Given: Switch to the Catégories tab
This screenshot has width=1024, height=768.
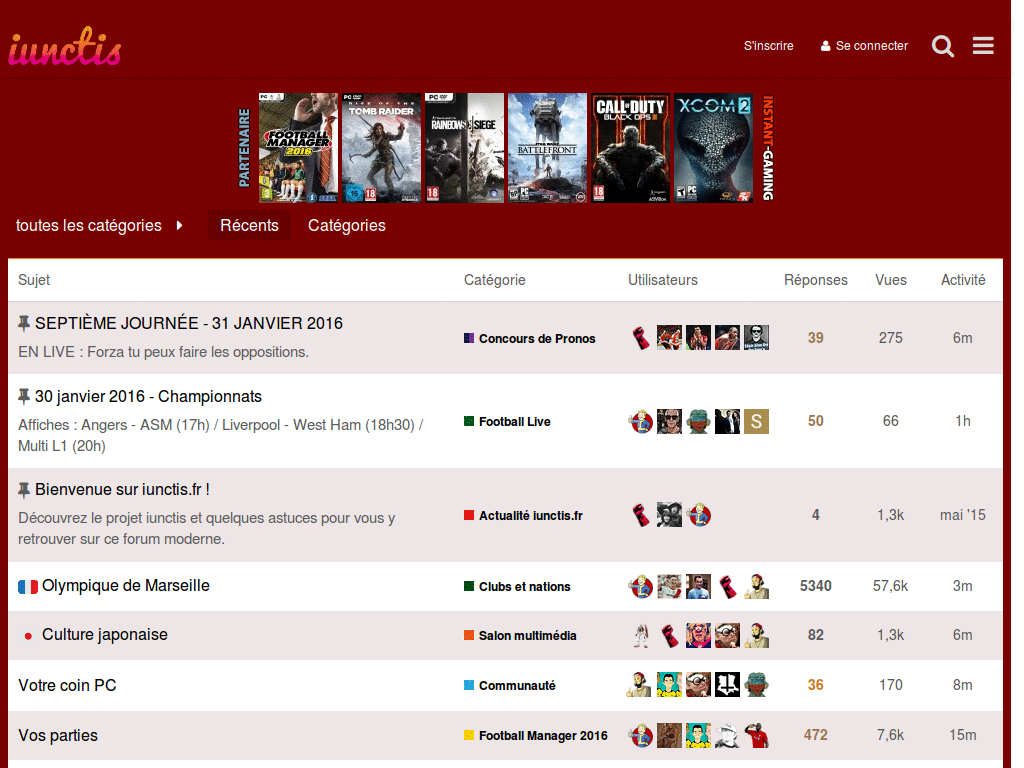Looking at the screenshot, I should pos(347,225).
